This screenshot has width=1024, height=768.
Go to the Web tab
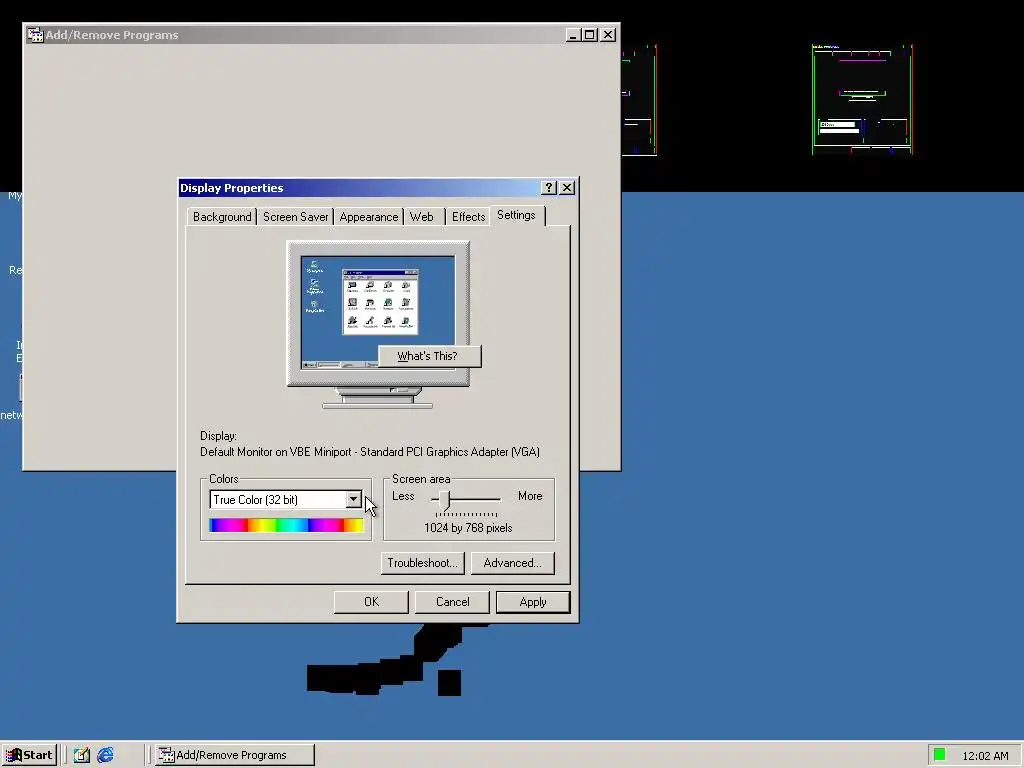pyautogui.click(x=422, y=217)
